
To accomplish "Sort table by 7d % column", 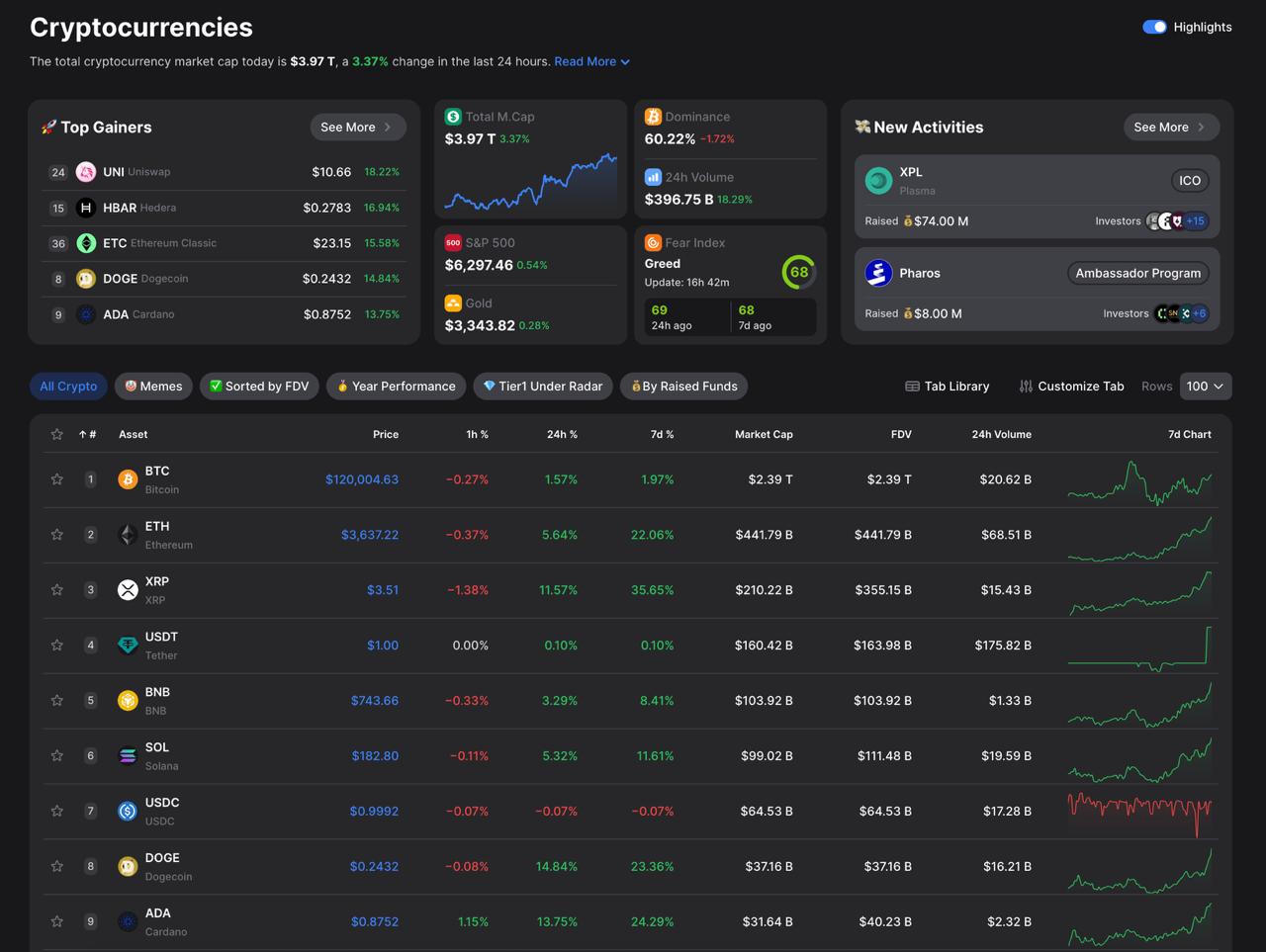I will [662, 434].
